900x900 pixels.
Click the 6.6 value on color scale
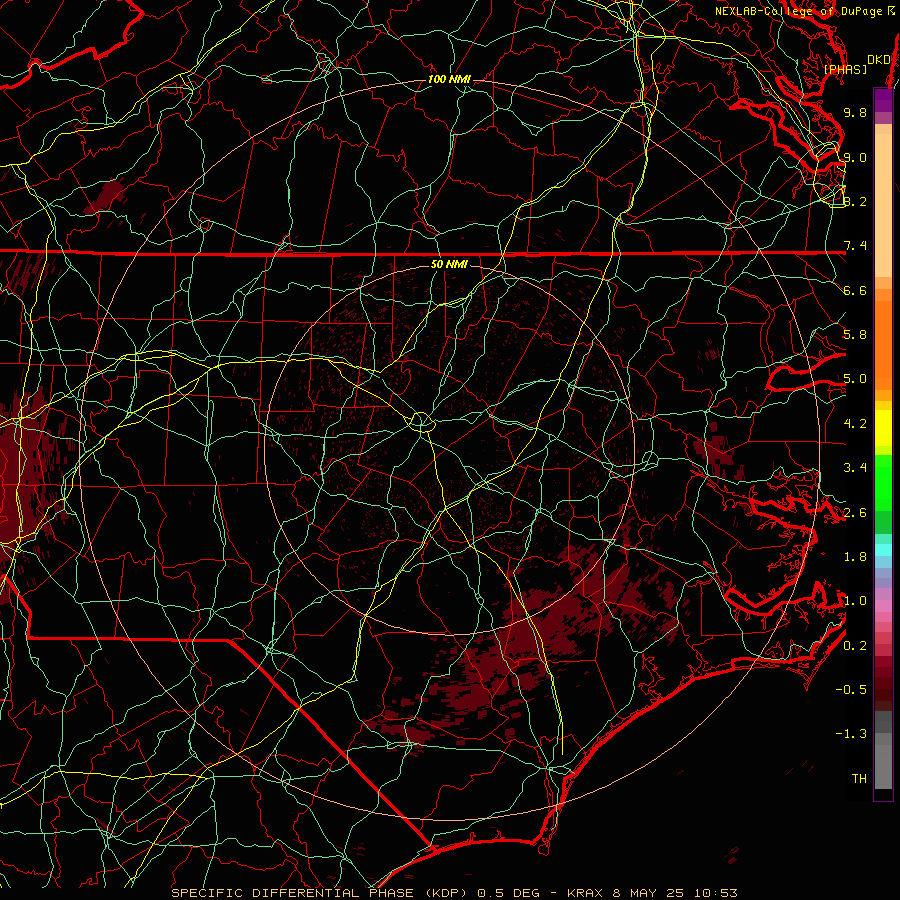(x=855, y=290)
